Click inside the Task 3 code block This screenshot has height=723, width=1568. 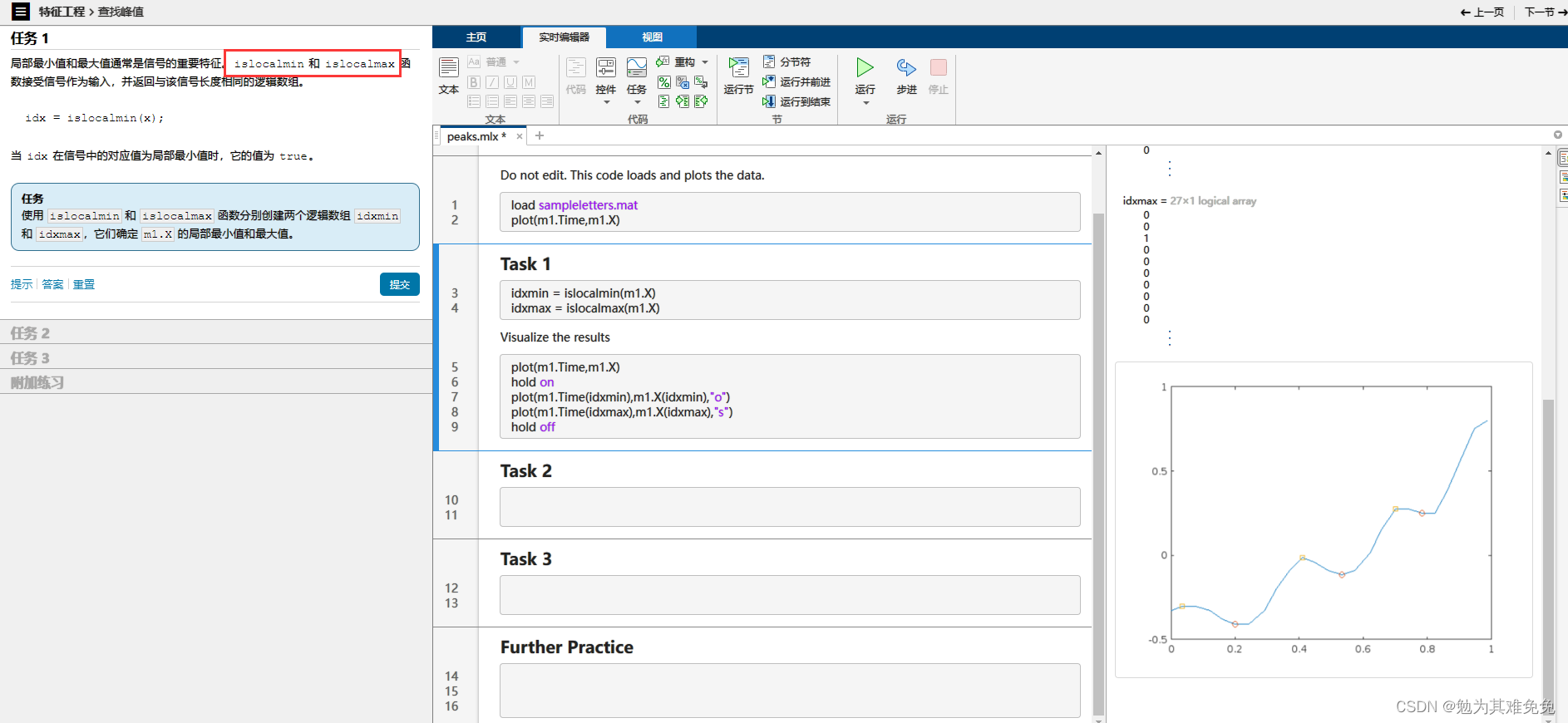790,595
